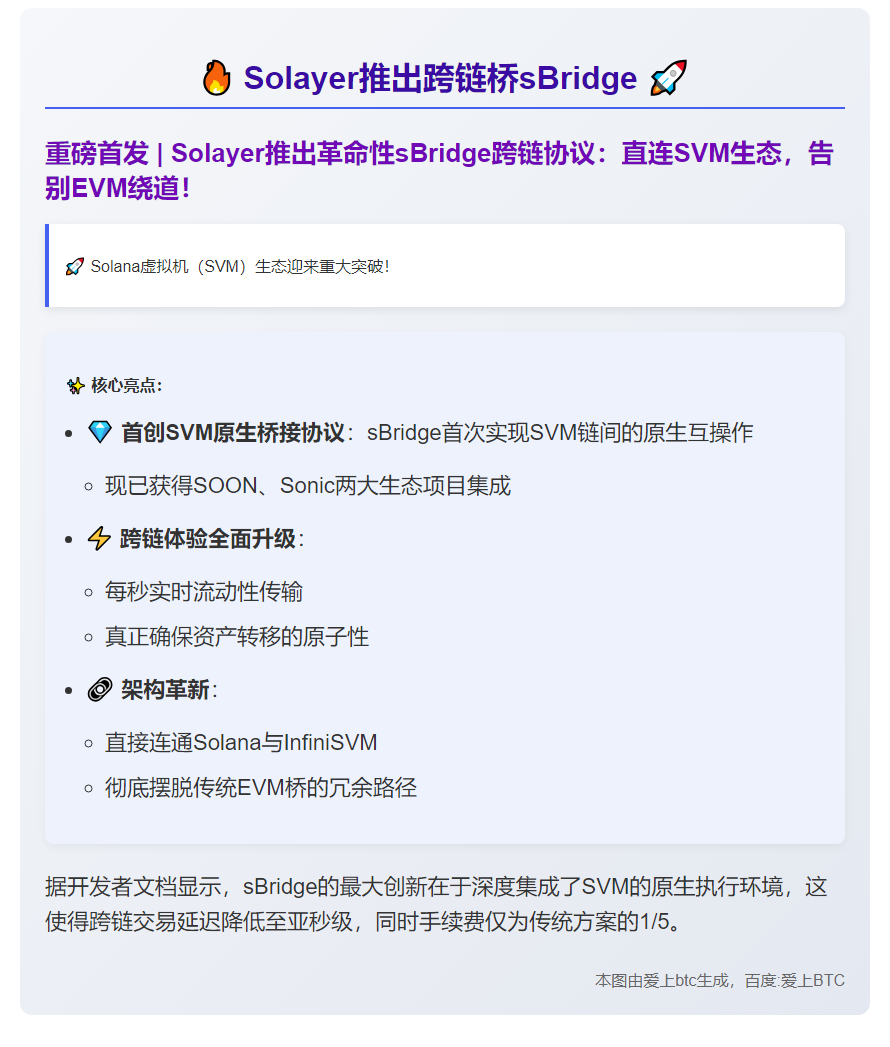
Task: Select the diamond icon before 首创SVM原生桥接协议
Action: (101, 430)
